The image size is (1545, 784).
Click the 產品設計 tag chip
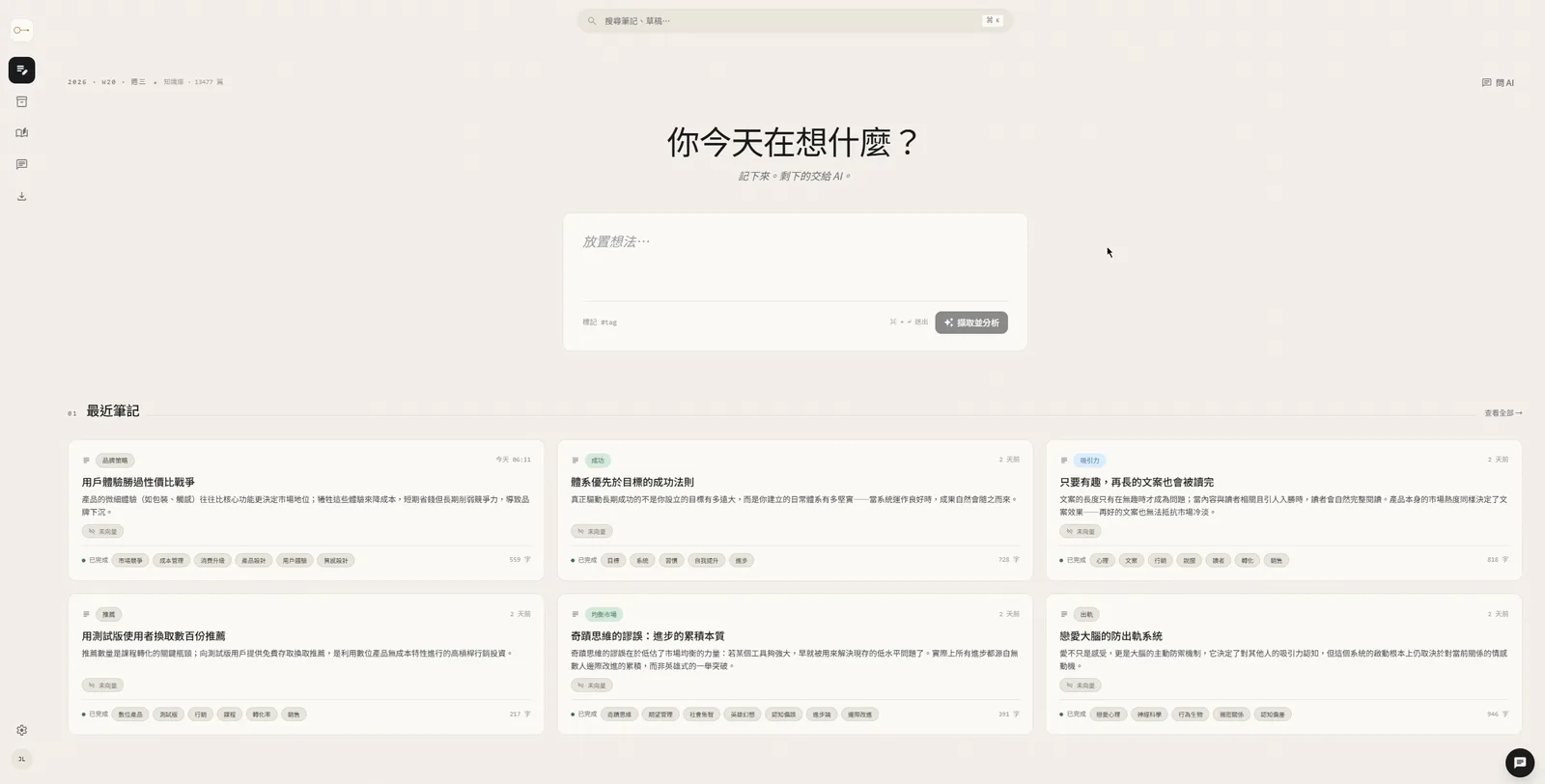[x=253, y=561]
